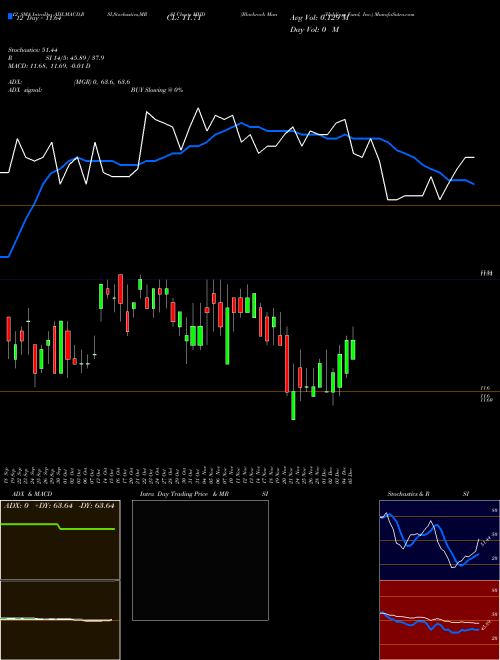Click the last green candlestick on price chart
This screenshot has width=500, height=660.
[353, 349]
